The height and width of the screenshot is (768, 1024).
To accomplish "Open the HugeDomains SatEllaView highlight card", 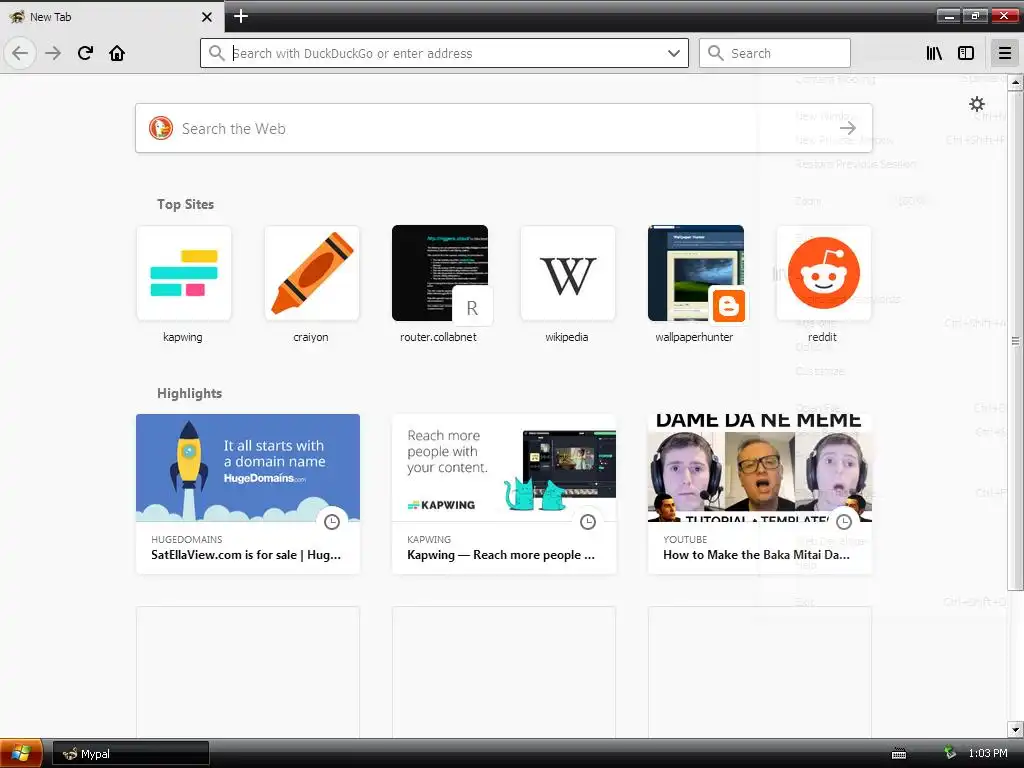I will click(248, 494).
